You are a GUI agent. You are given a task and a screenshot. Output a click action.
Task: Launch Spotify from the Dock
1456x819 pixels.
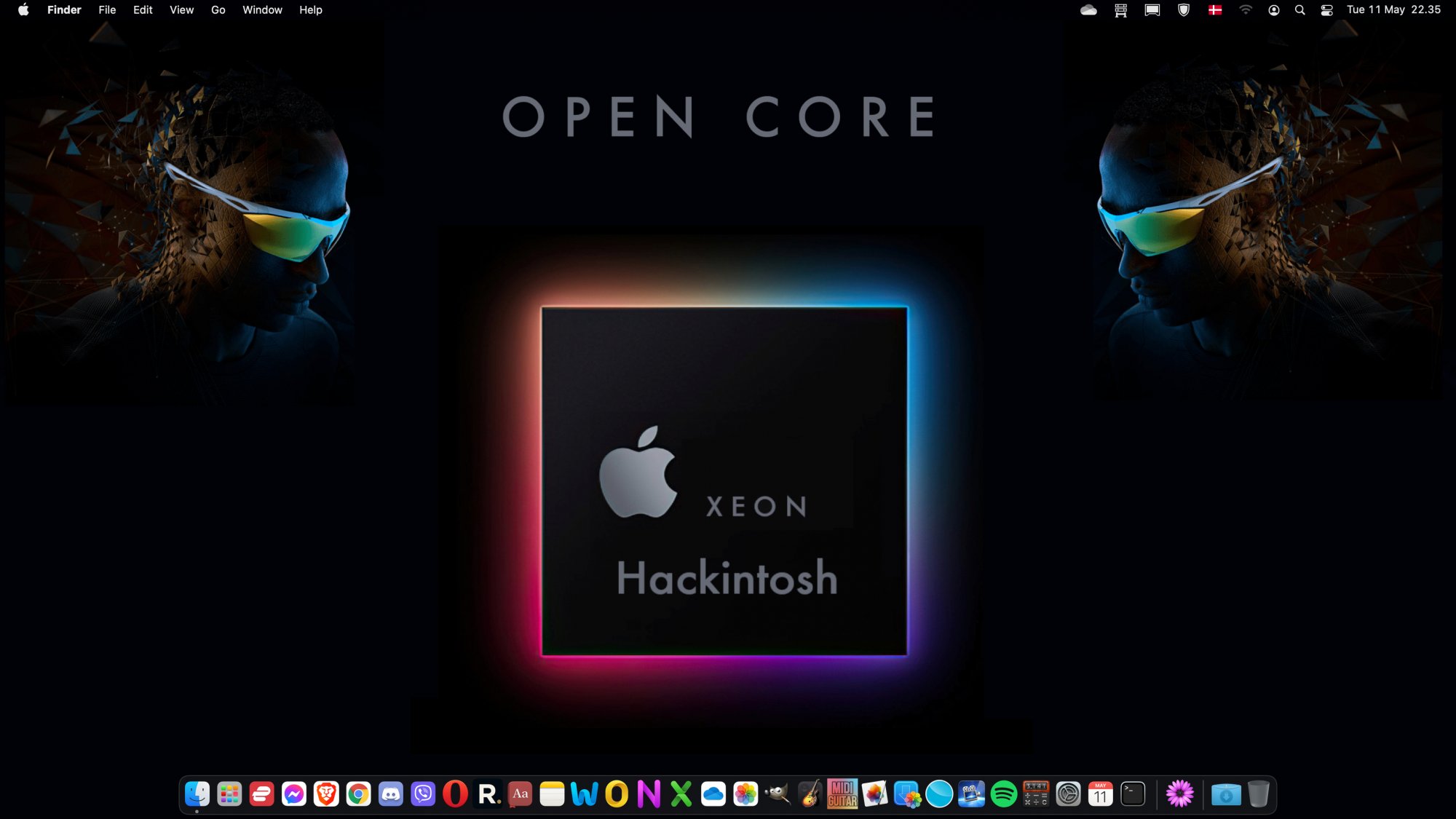tap(1004, 794)
